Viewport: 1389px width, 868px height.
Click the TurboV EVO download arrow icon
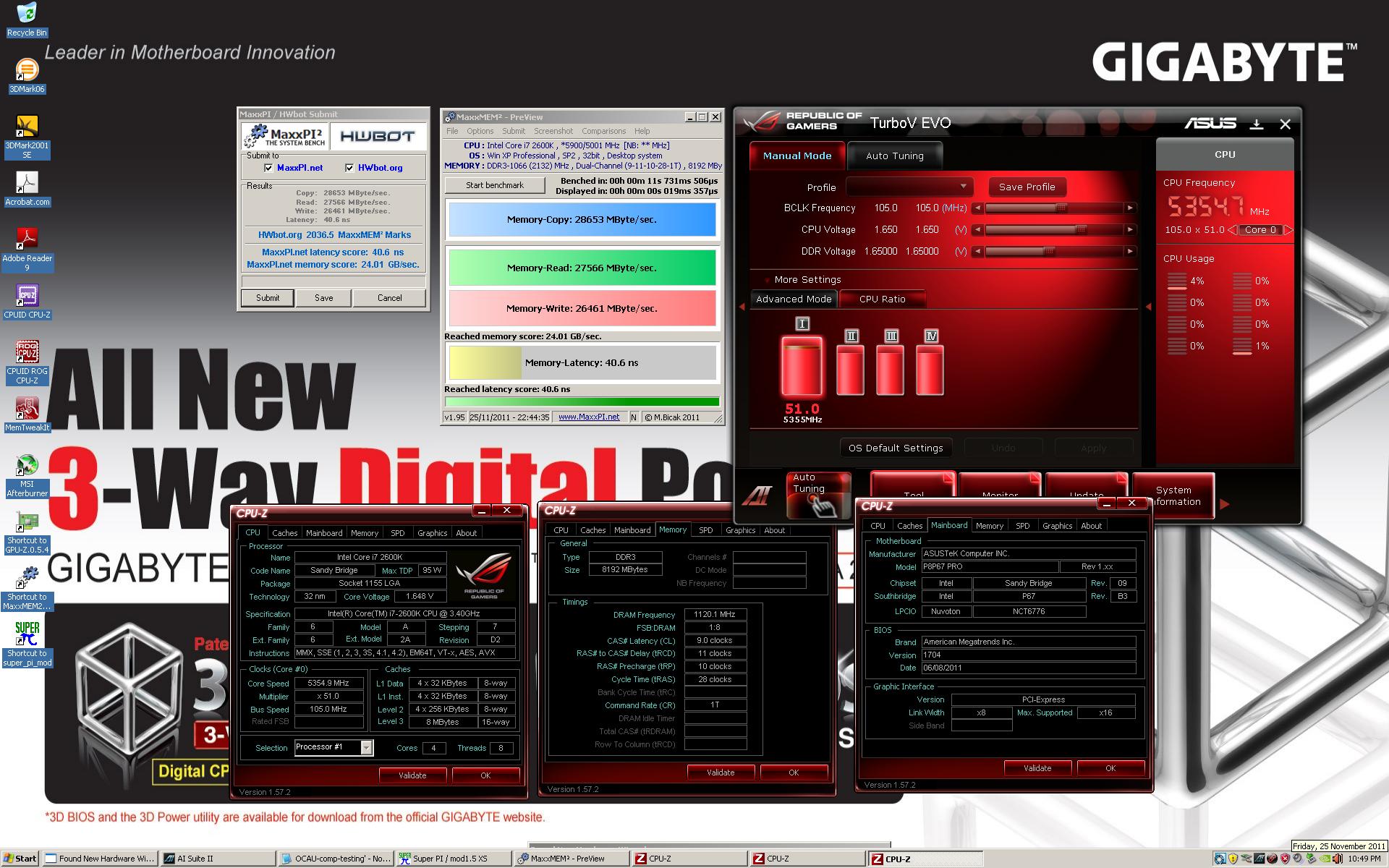[1257, 124]
